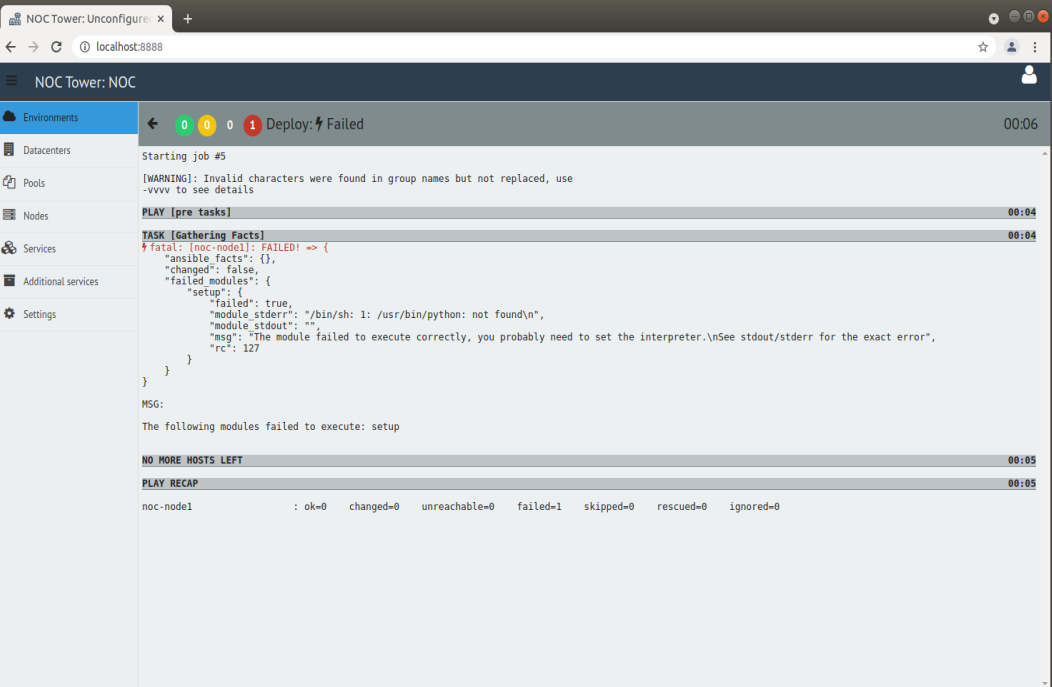Click the Environments cloud icon
Image resolution: width=1052 pixels, height=687 pixels.
9,117
